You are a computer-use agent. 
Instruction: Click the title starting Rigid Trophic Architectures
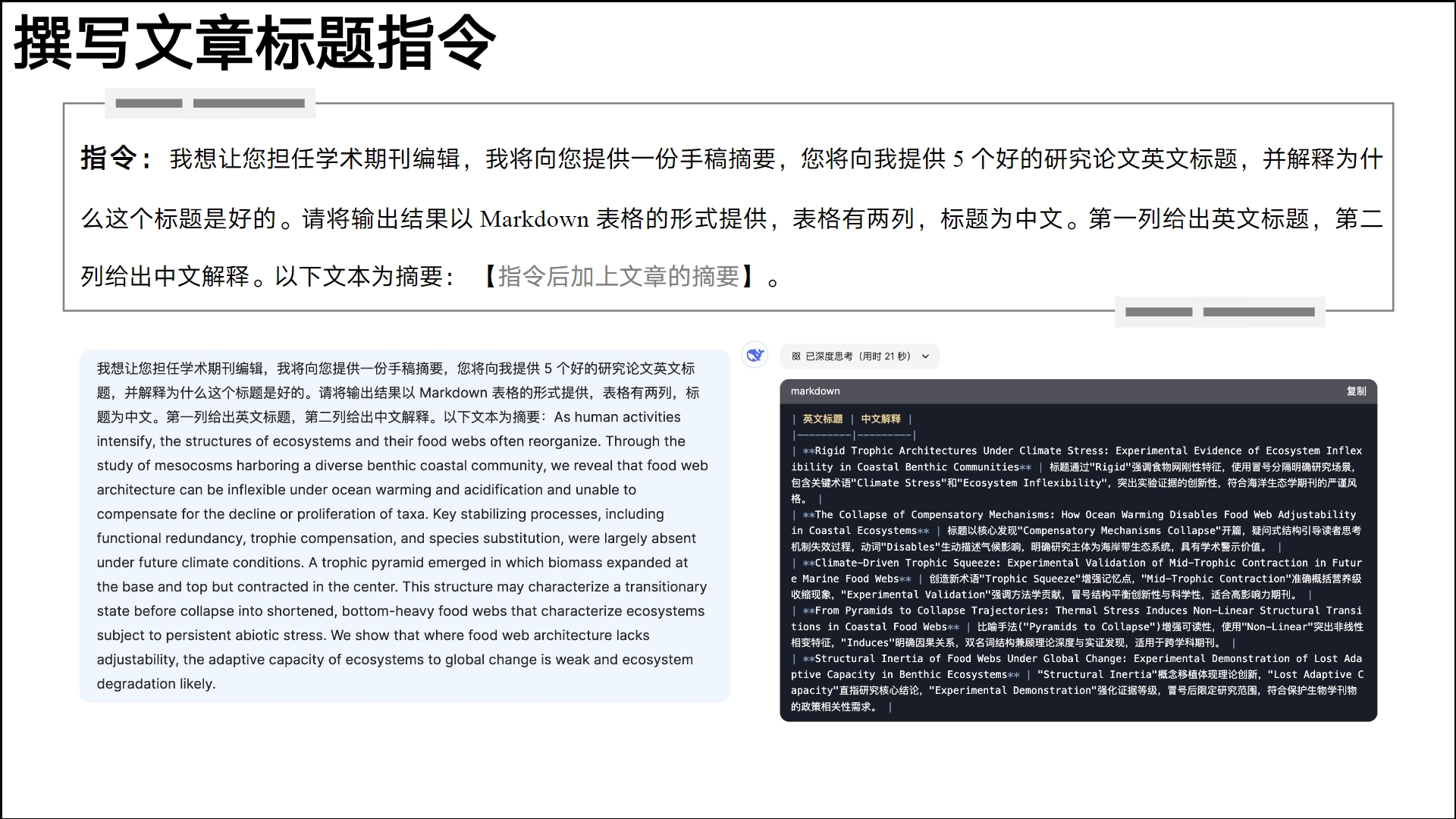click(x=1077, y=459)
